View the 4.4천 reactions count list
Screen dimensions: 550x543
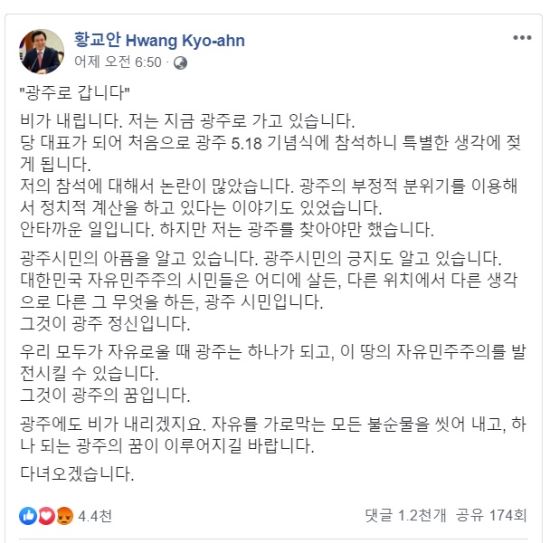[x=95, y=516]
